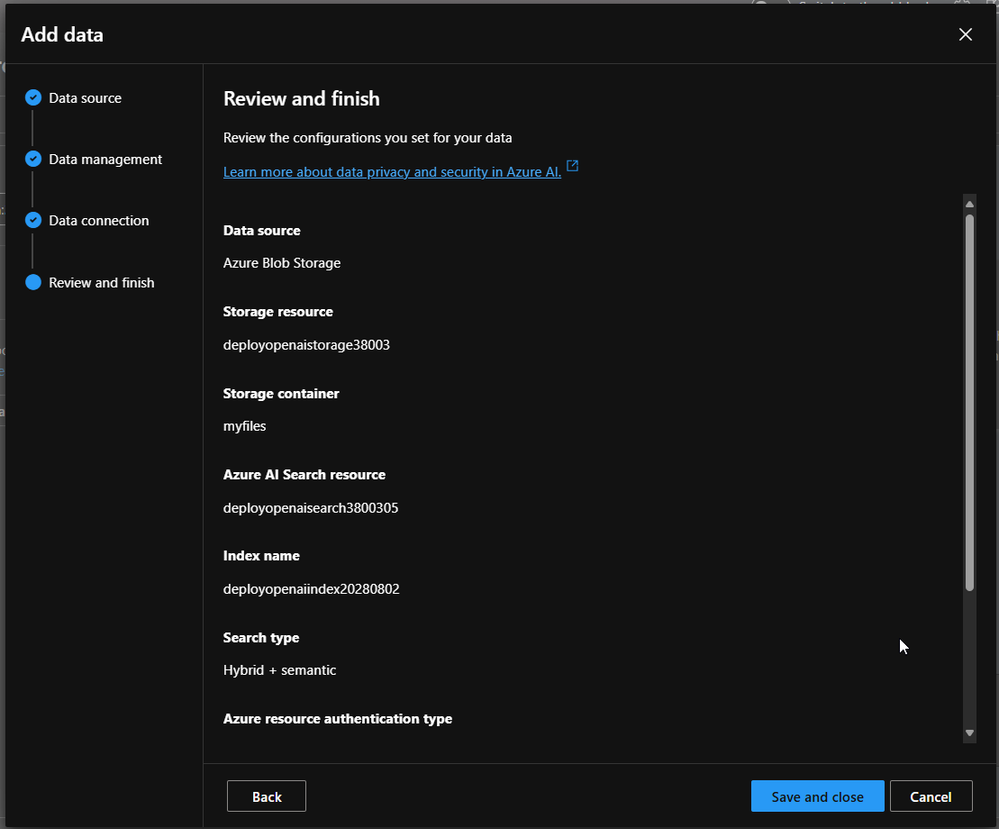Click the vertical scrollbar thumb
The width and height of the screenshot is (999, 829).
point(970,403)
